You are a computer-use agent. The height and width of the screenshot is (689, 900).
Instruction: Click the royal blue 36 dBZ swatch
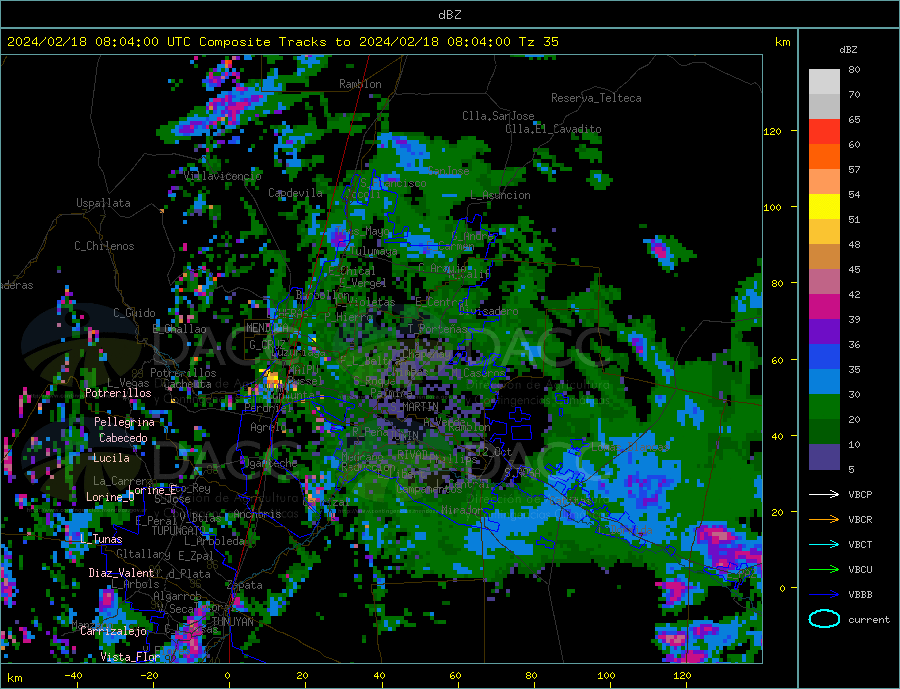[x=824, y=357]
